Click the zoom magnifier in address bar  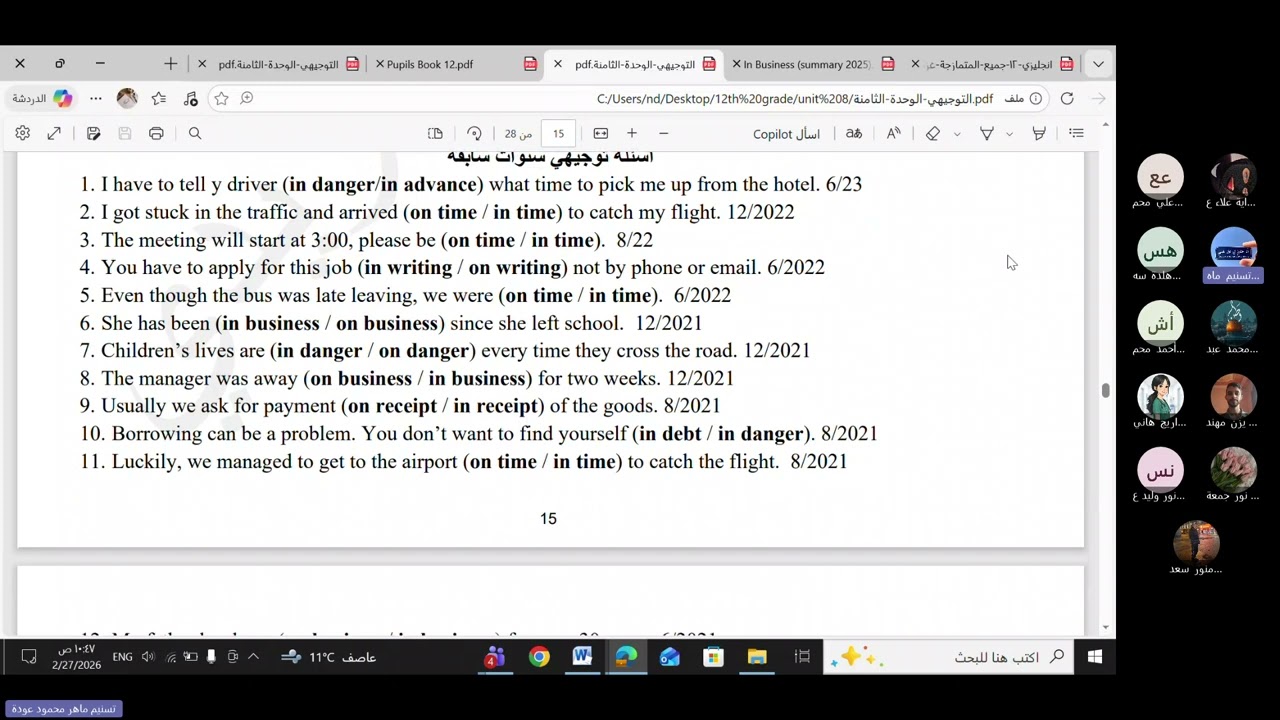[x=247, y=98]
